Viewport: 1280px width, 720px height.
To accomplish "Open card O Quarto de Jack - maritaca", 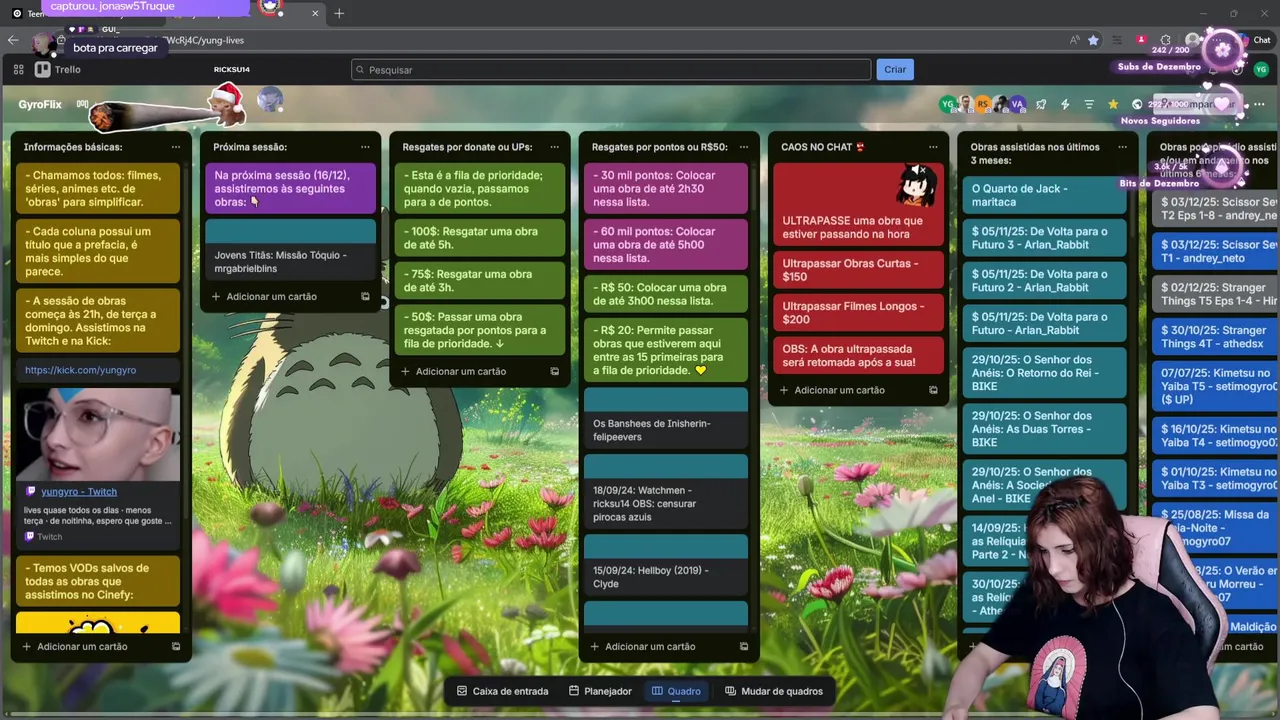I will point(1044,195).
